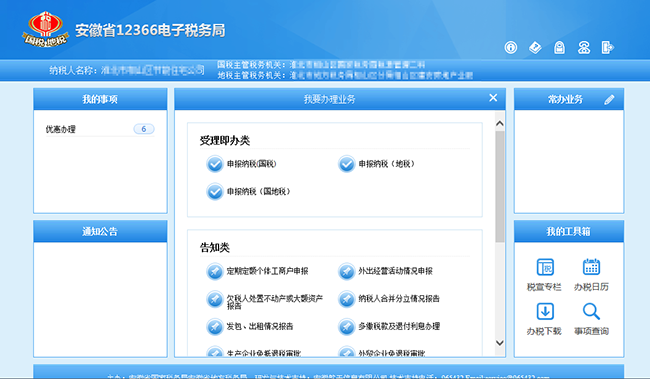This screenshot has height=379, width=650.
Task: Click 办税日历 label text
Action: click(591, 287)
